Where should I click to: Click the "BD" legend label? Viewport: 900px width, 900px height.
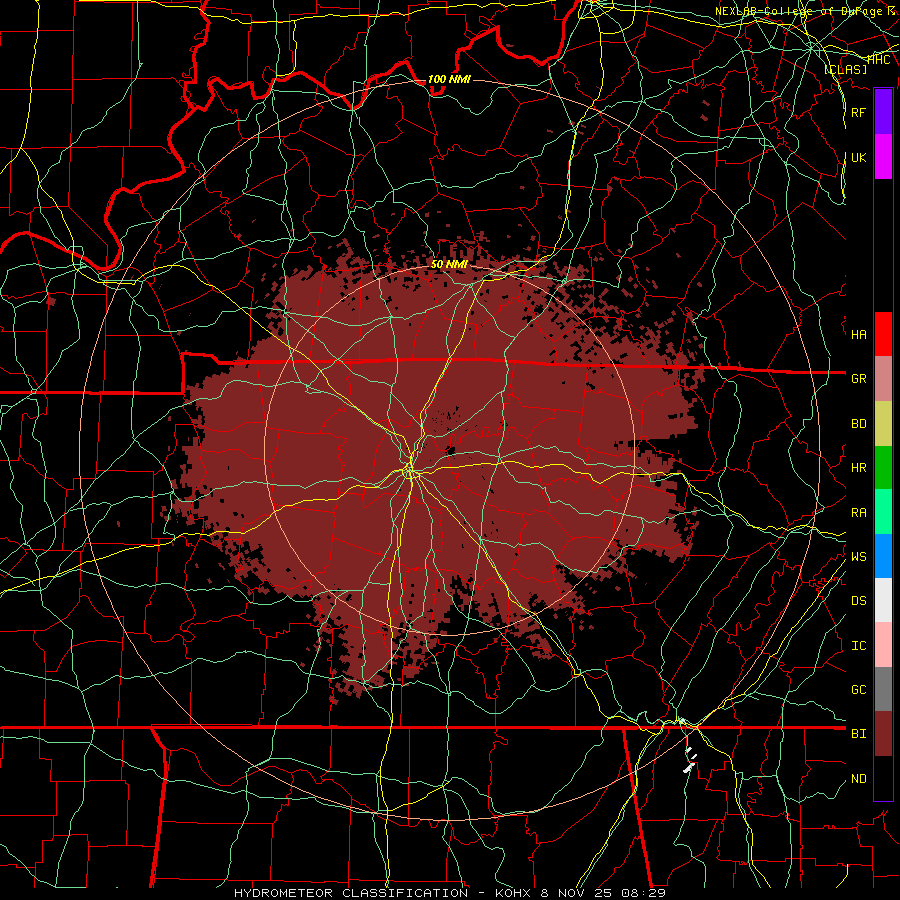tap(859, 424)
